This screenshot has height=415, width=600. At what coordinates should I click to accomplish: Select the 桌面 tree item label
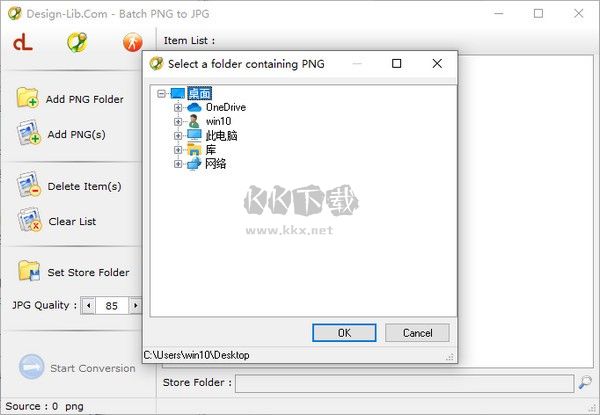(x=199, y=93)
